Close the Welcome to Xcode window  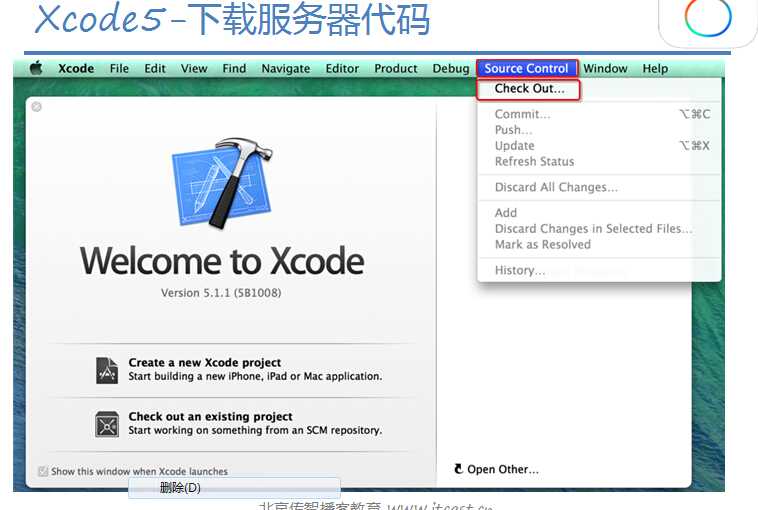[36, 107]
